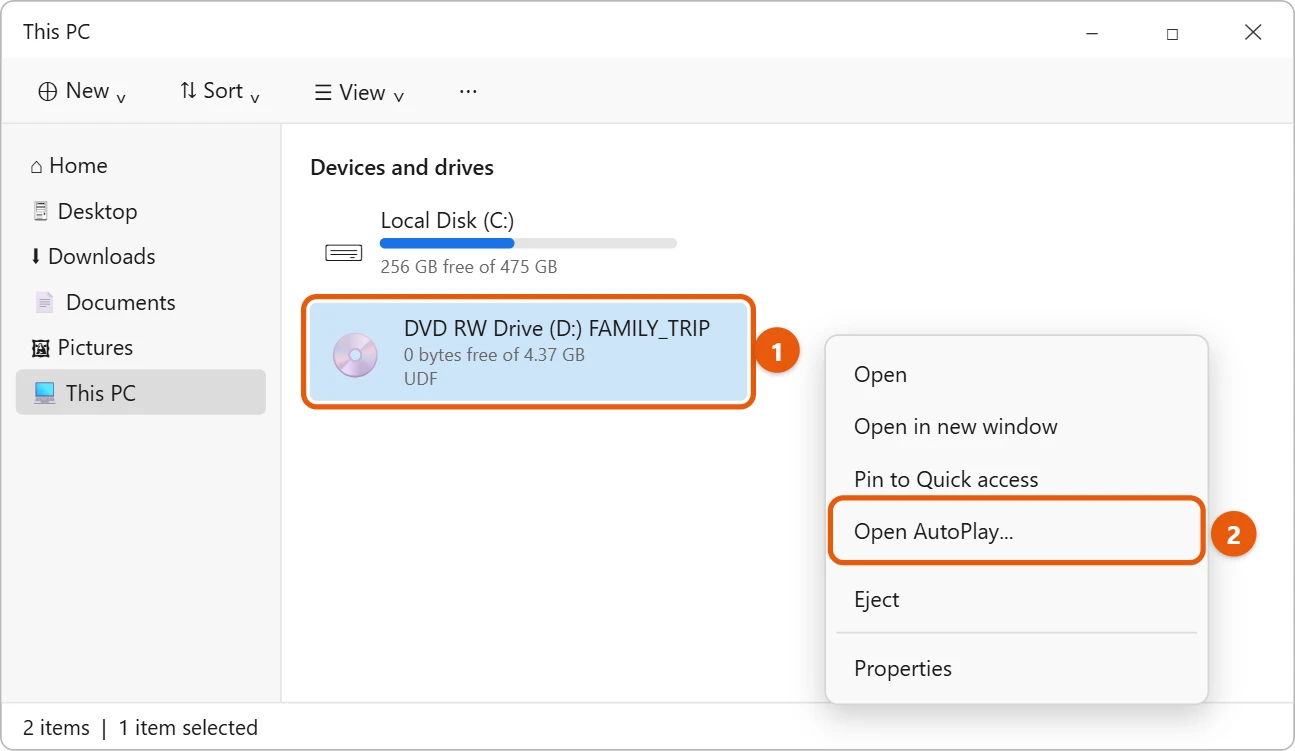
Task: Click the Home icon in sidebar
Action: (x=37, y=166)
